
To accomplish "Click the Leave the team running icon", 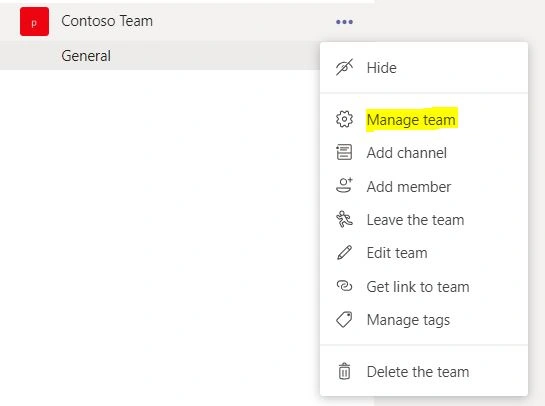I will (x=344, y=219).
